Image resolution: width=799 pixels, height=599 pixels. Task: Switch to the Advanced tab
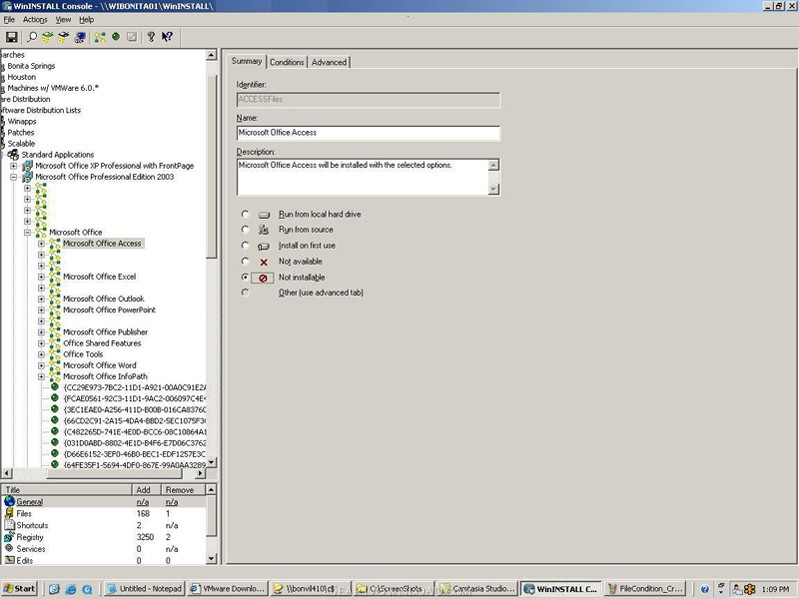click(329, 62)
